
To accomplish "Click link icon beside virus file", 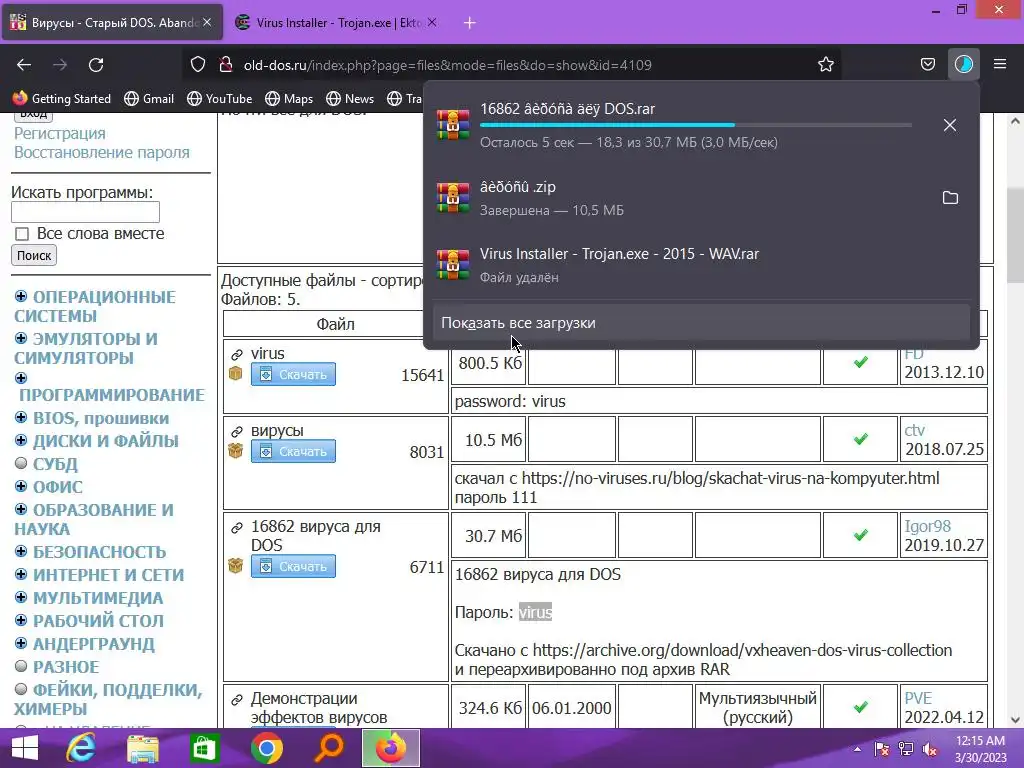I will point(237,355).
